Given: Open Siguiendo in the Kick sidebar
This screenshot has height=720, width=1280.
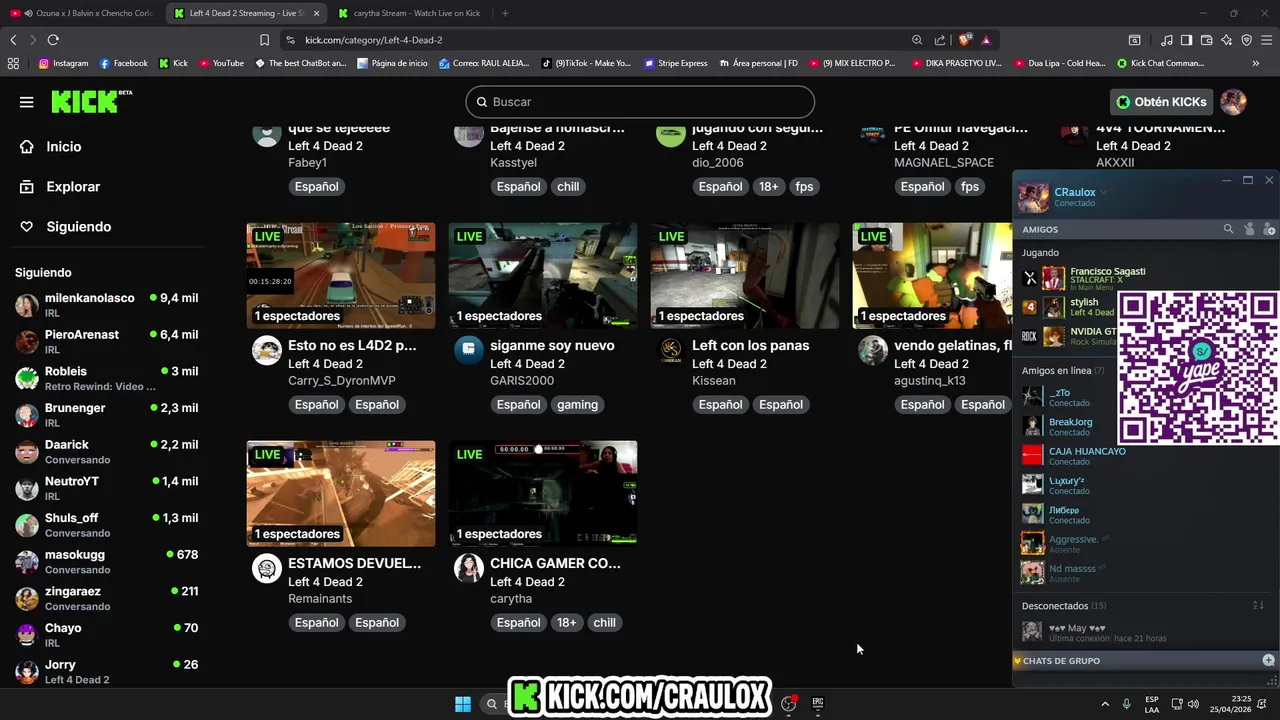Looking at the screenshot, I should pos(78,226).
